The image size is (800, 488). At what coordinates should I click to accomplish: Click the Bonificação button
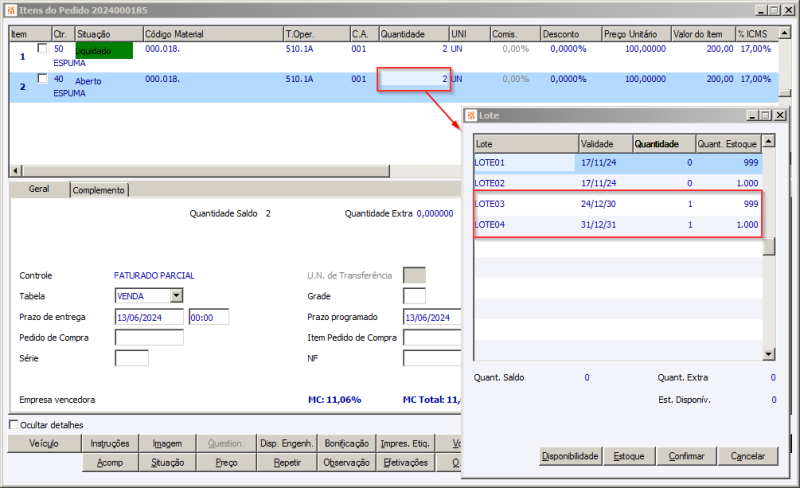[x=346, y=443]
